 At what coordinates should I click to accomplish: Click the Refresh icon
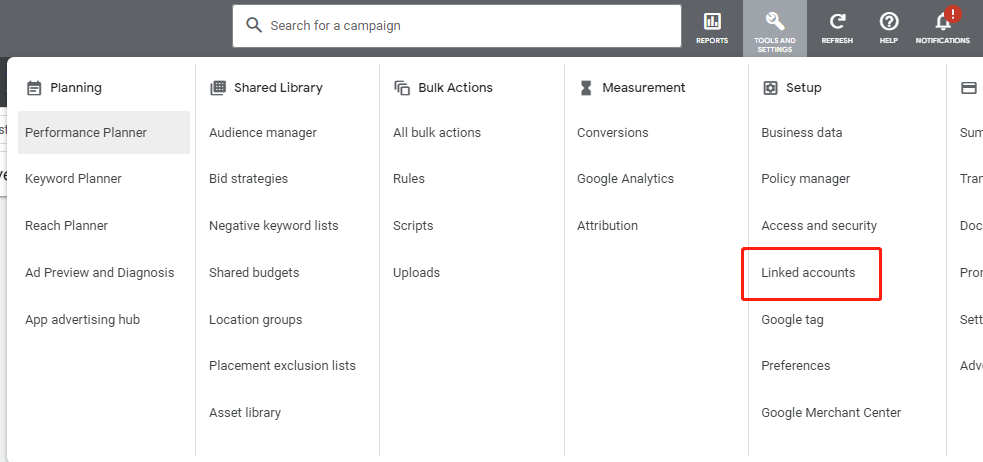837,21
